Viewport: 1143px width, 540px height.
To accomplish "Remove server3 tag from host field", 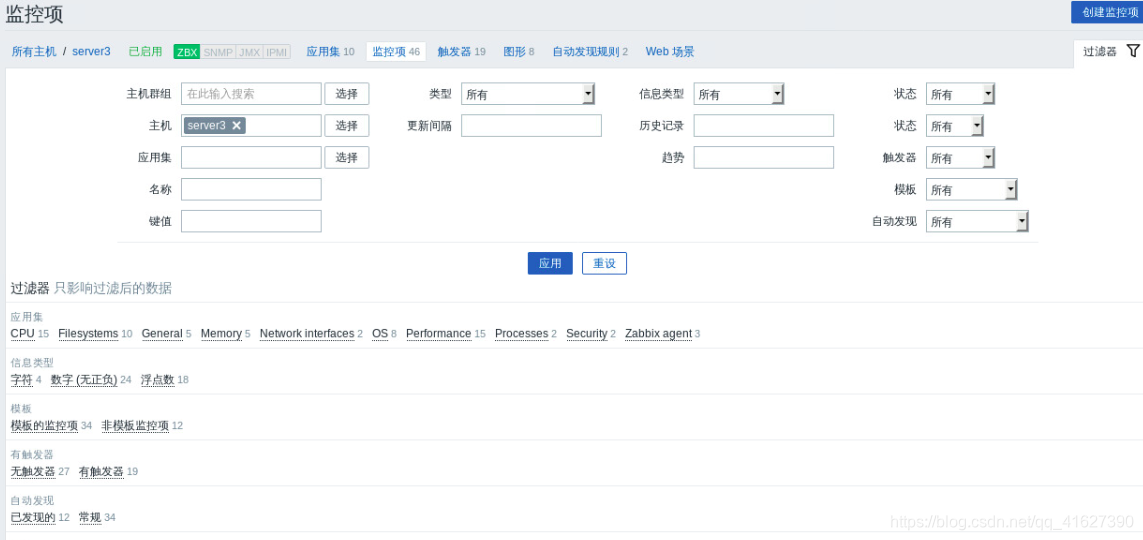I will point(236,125).
